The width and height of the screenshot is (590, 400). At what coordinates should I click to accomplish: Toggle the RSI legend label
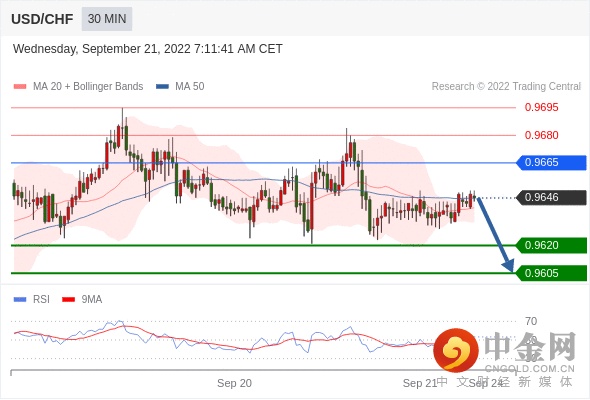click(x=41, y=300)
